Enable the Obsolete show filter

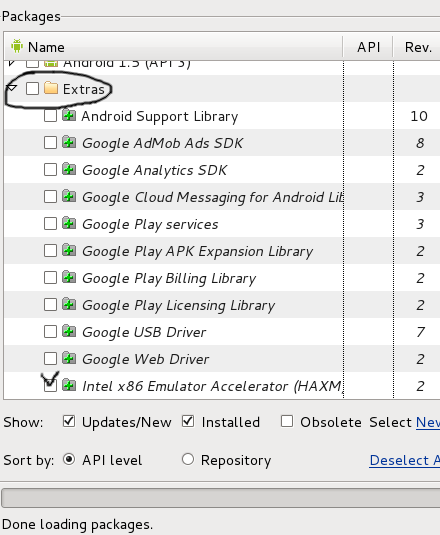tap(287, 421)
